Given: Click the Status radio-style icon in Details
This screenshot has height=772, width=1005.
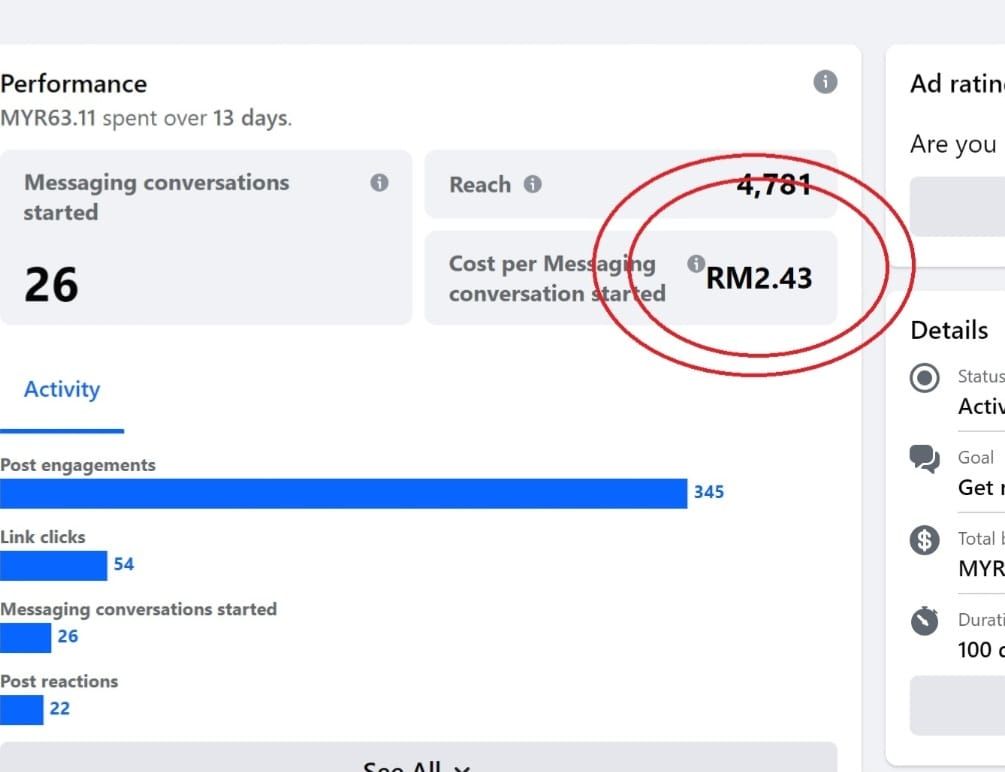Looking at the screenshot, I should [924, 378].
